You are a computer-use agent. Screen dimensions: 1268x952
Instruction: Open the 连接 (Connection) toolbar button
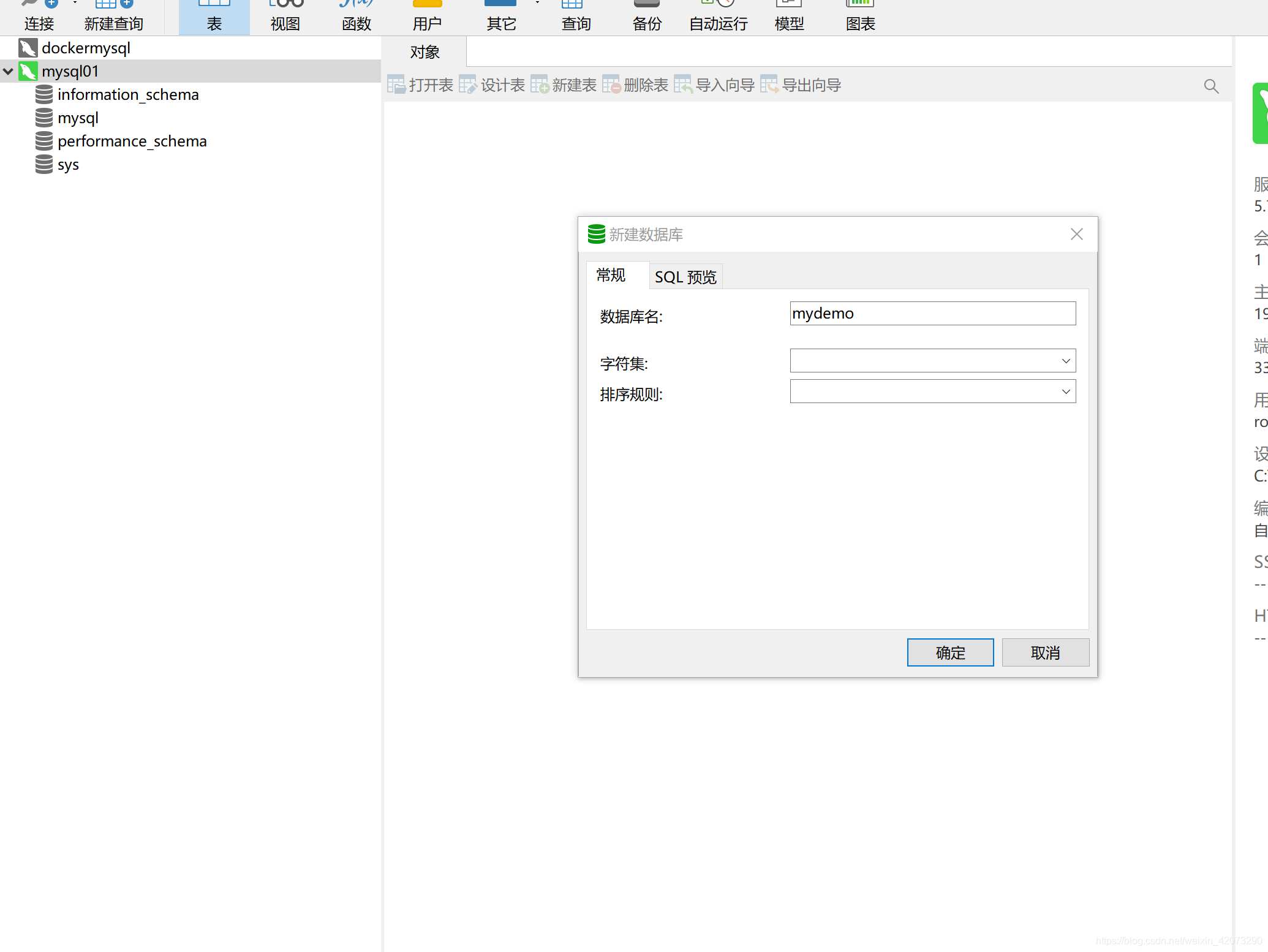39,17
